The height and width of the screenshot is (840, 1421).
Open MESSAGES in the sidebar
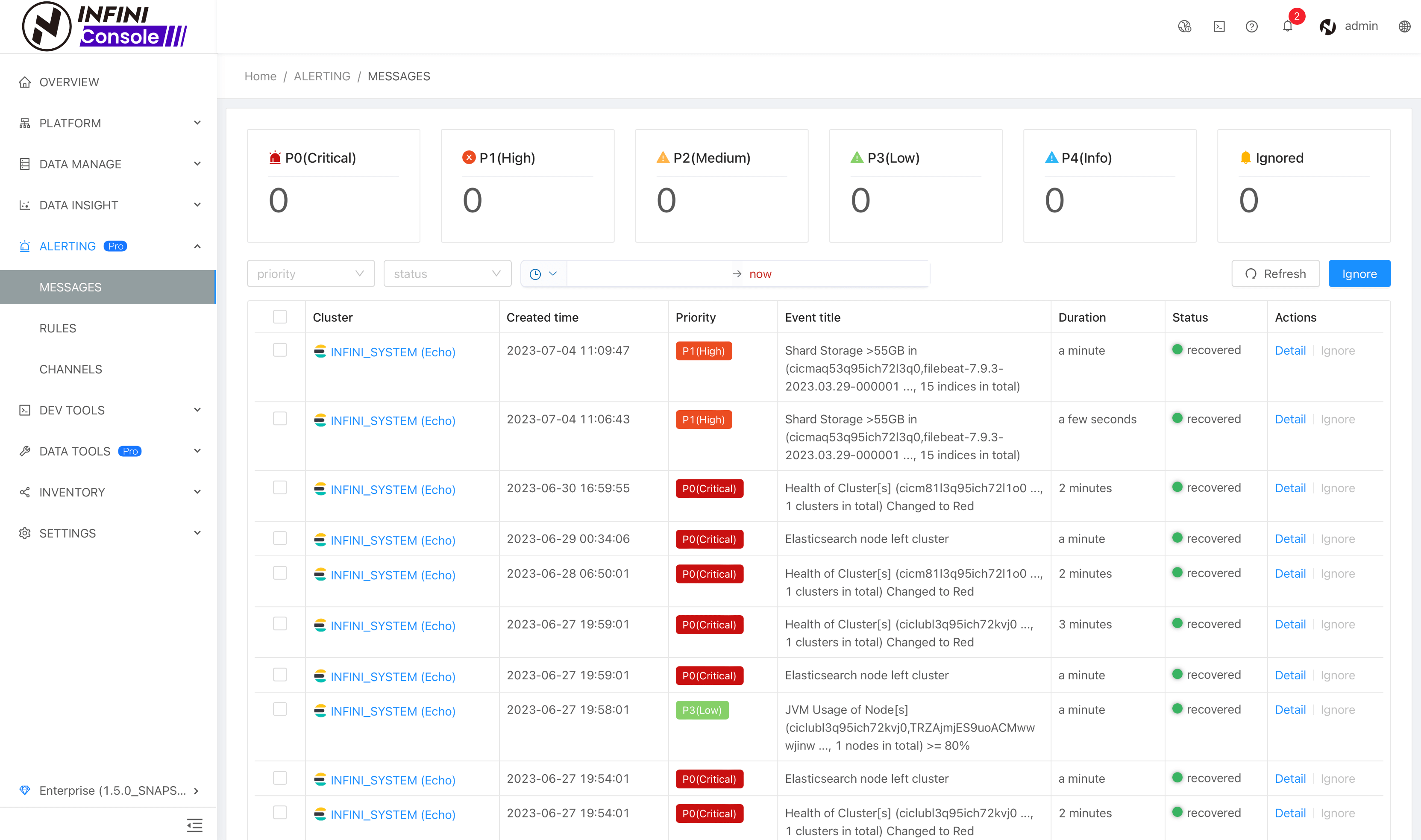(x=108, y=287)
